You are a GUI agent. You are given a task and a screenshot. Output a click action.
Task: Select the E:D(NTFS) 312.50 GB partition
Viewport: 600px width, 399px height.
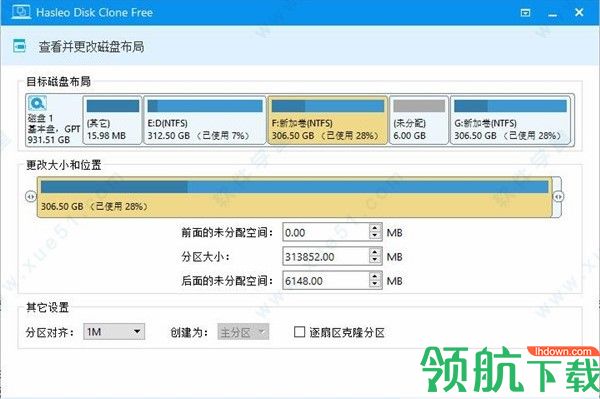pos(205,120)
